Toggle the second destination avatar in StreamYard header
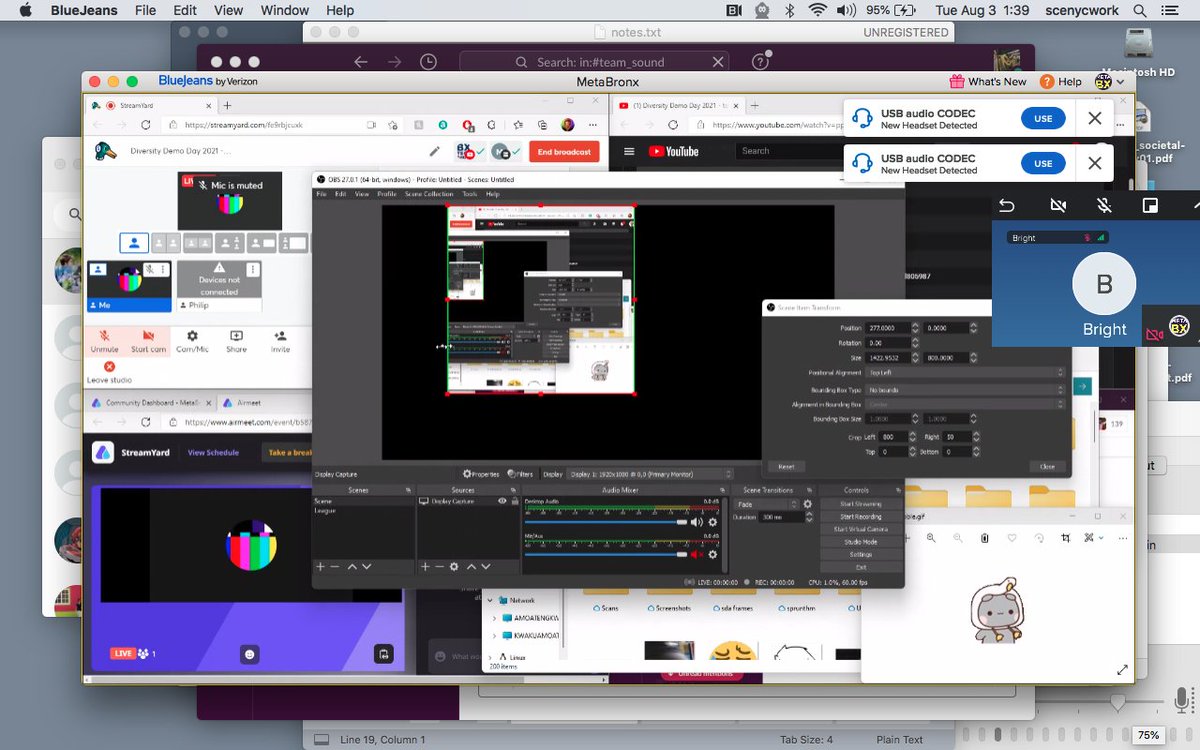Viewport: 1200px width, 750px height. coord(505,152)
